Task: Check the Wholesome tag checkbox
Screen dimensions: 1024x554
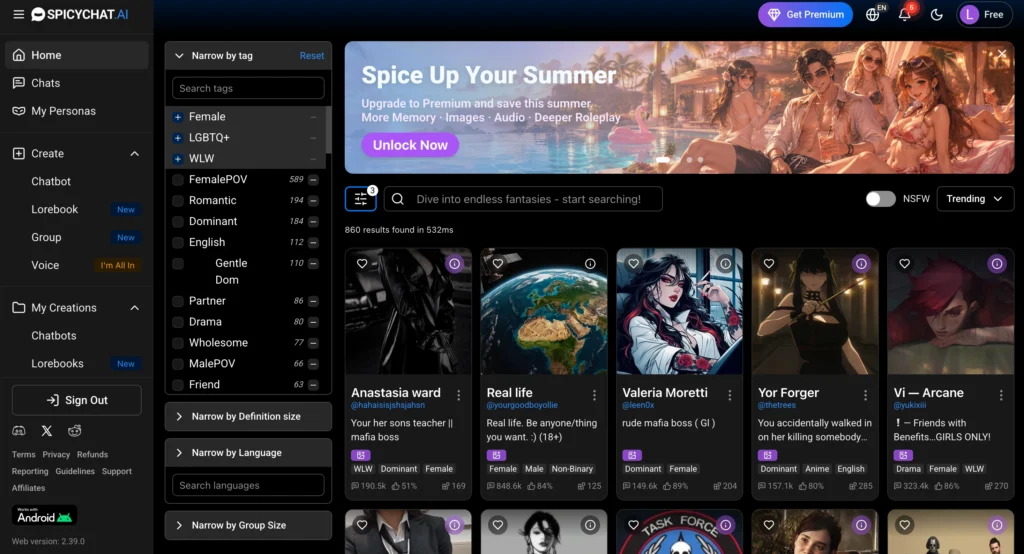Action: coord(178,343)
